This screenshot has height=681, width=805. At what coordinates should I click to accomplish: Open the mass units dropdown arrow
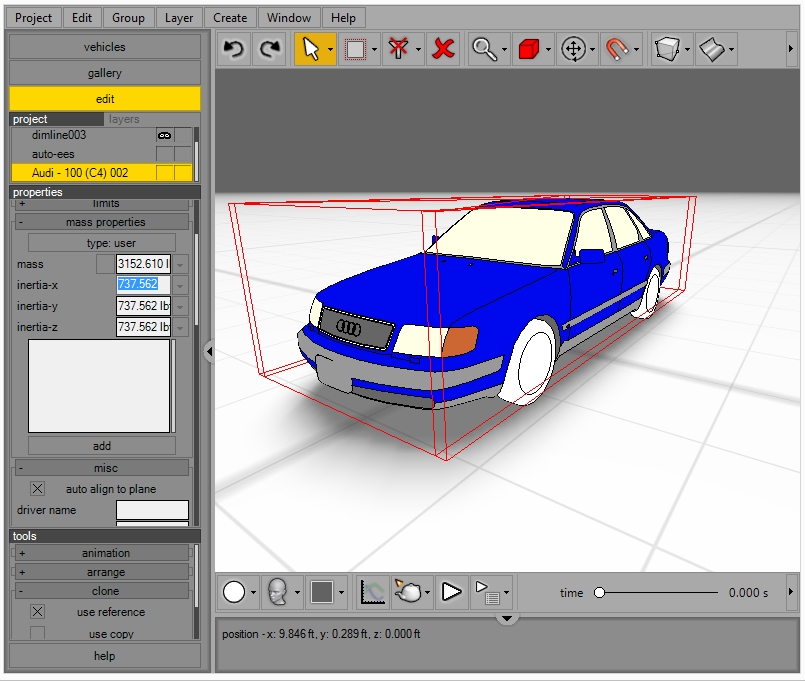(180, 264)
